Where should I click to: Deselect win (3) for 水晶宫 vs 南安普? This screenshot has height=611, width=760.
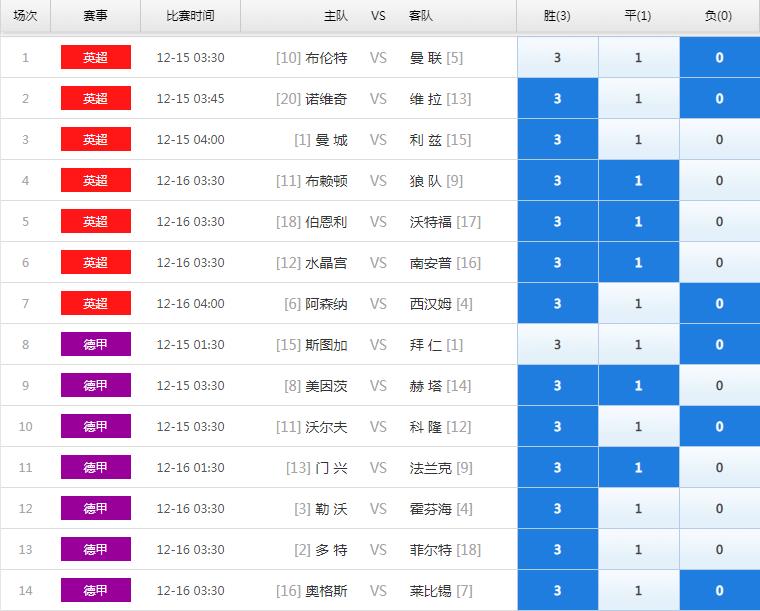(557, 263)
